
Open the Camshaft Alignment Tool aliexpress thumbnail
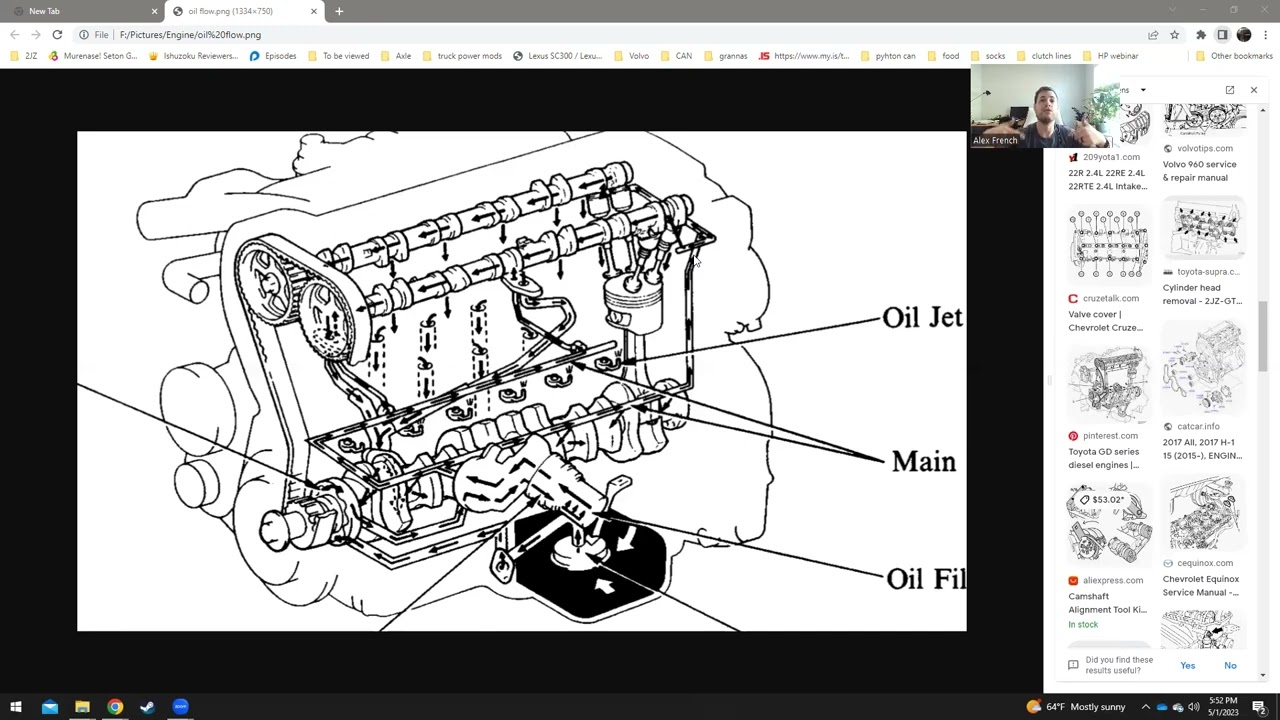coord(1108,525)
